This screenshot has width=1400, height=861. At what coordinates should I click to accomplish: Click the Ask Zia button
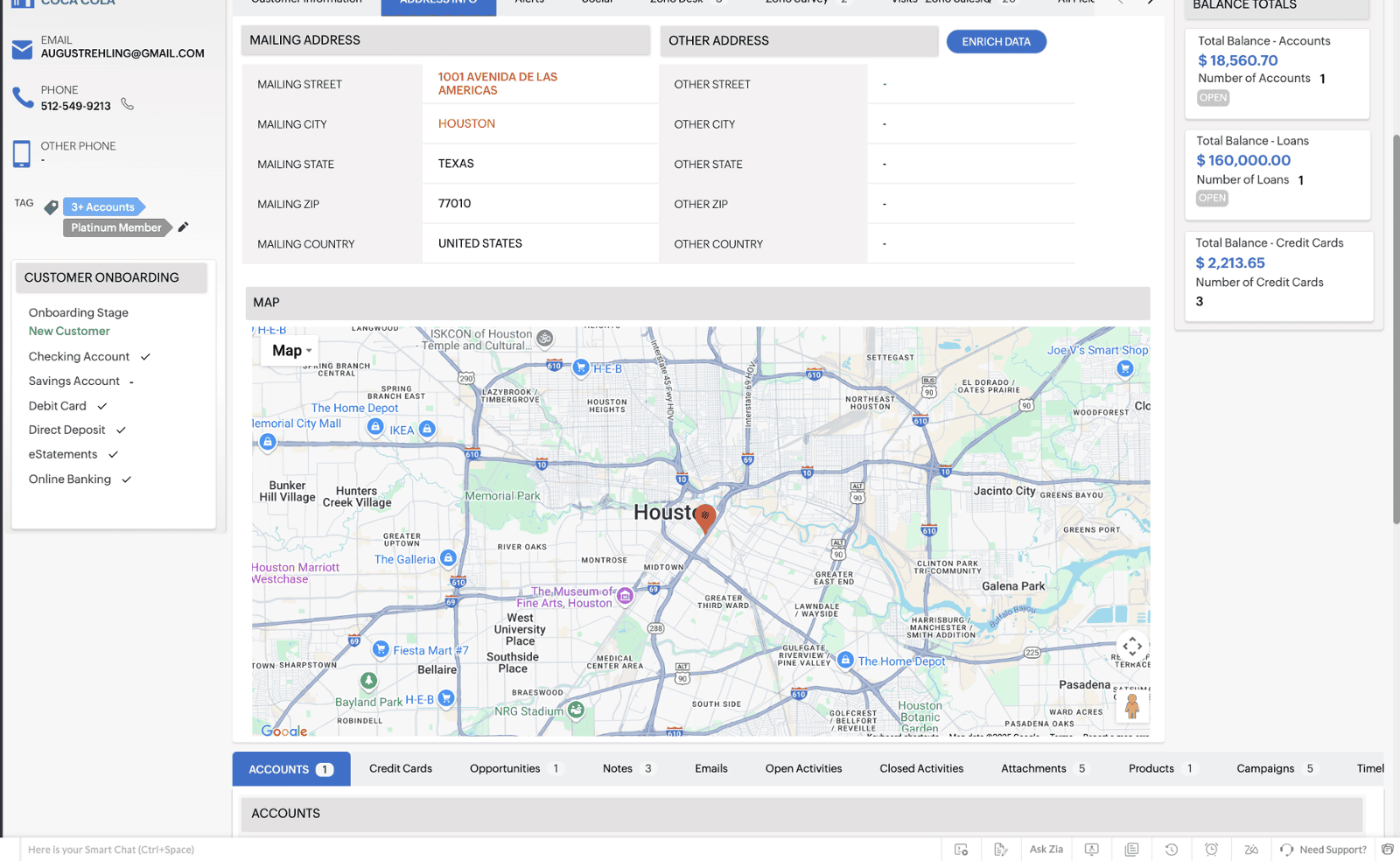tap(1046, 850)
